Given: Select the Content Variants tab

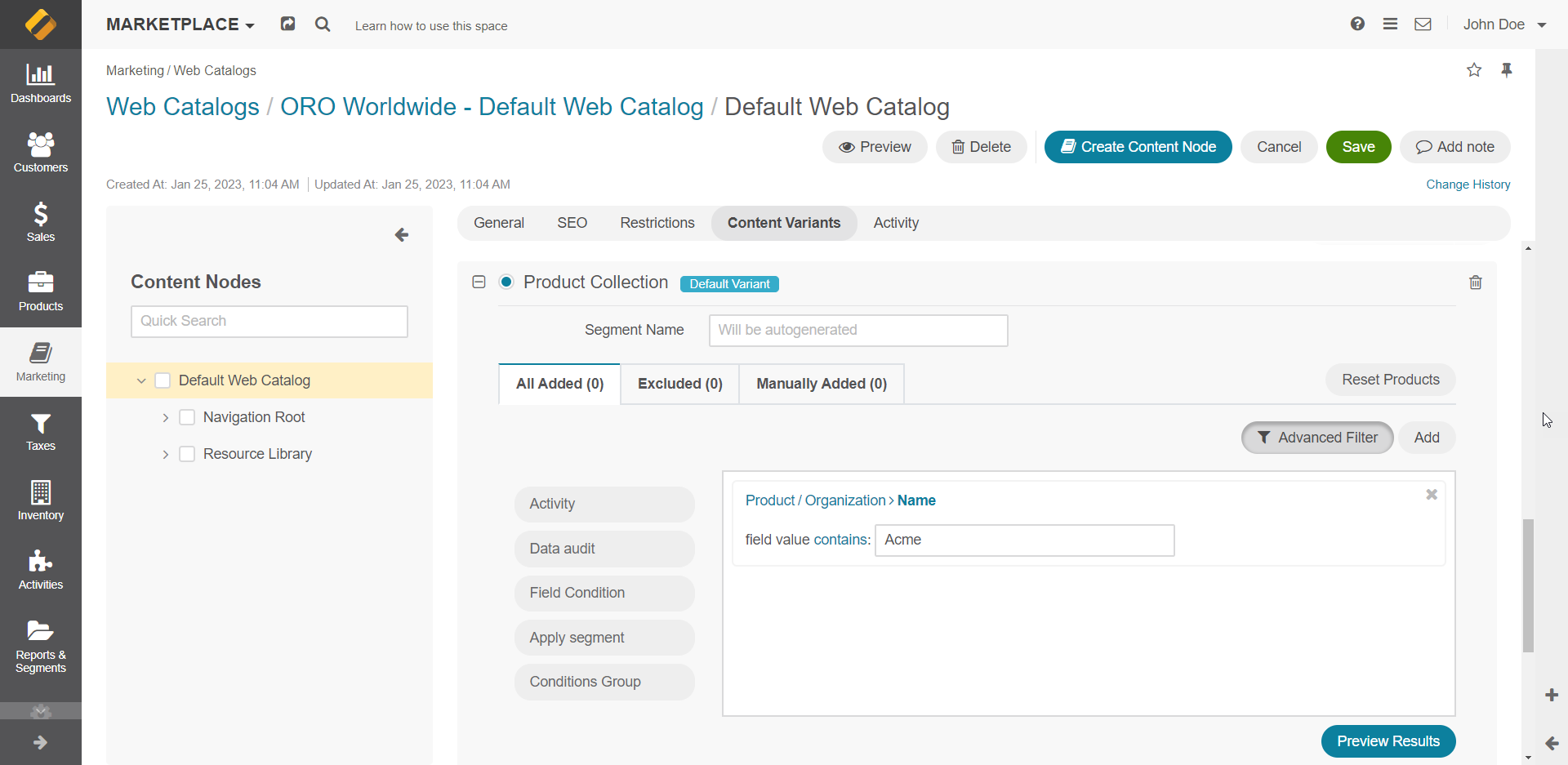Looking at the screenshot, I should coord(784,223).
